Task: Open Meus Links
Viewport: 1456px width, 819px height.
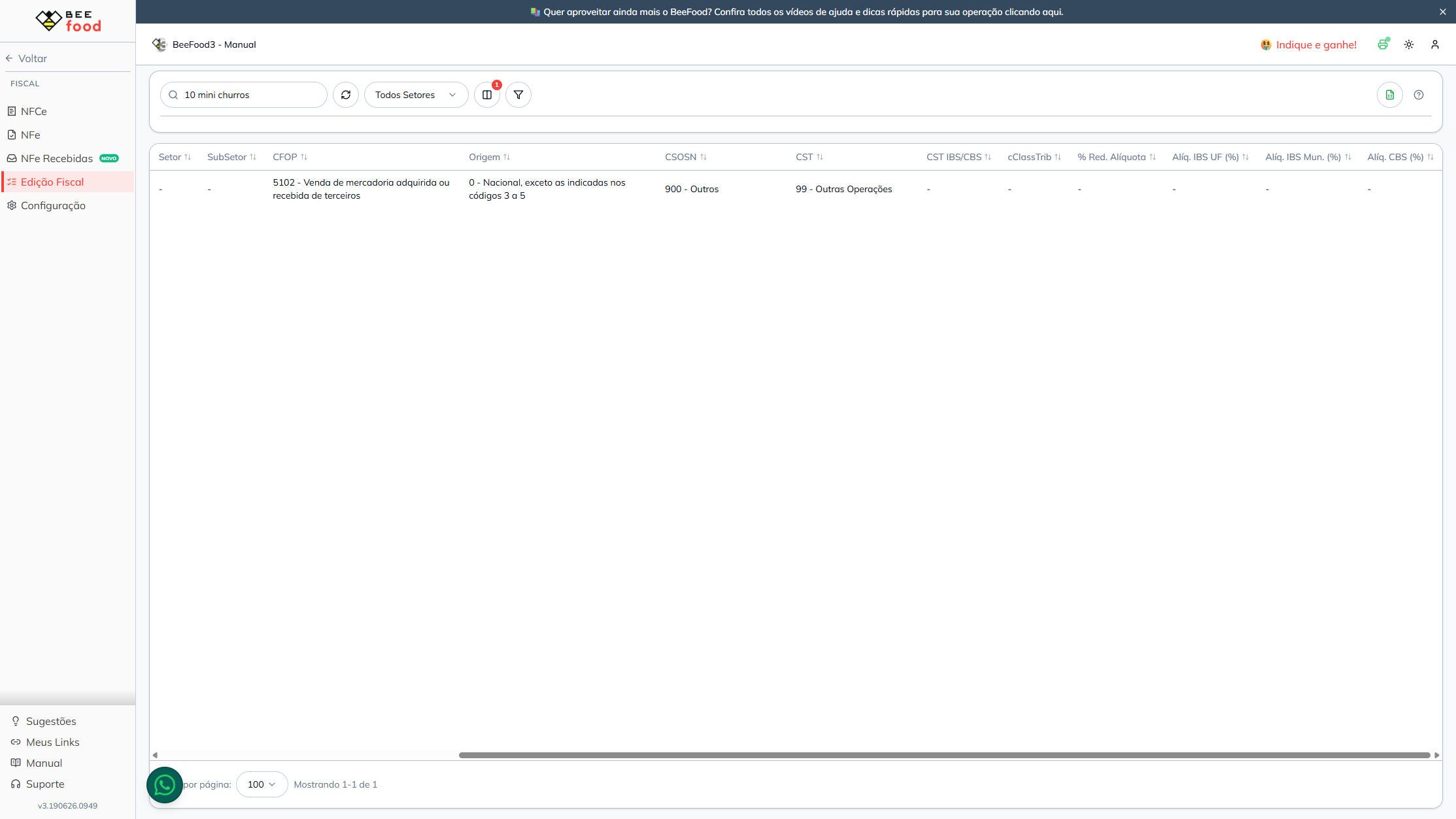Action: 52,742
